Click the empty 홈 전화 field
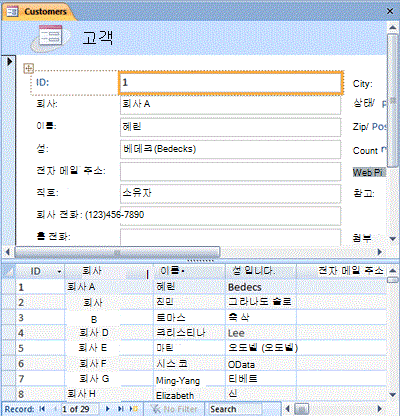 coord(230,237)
